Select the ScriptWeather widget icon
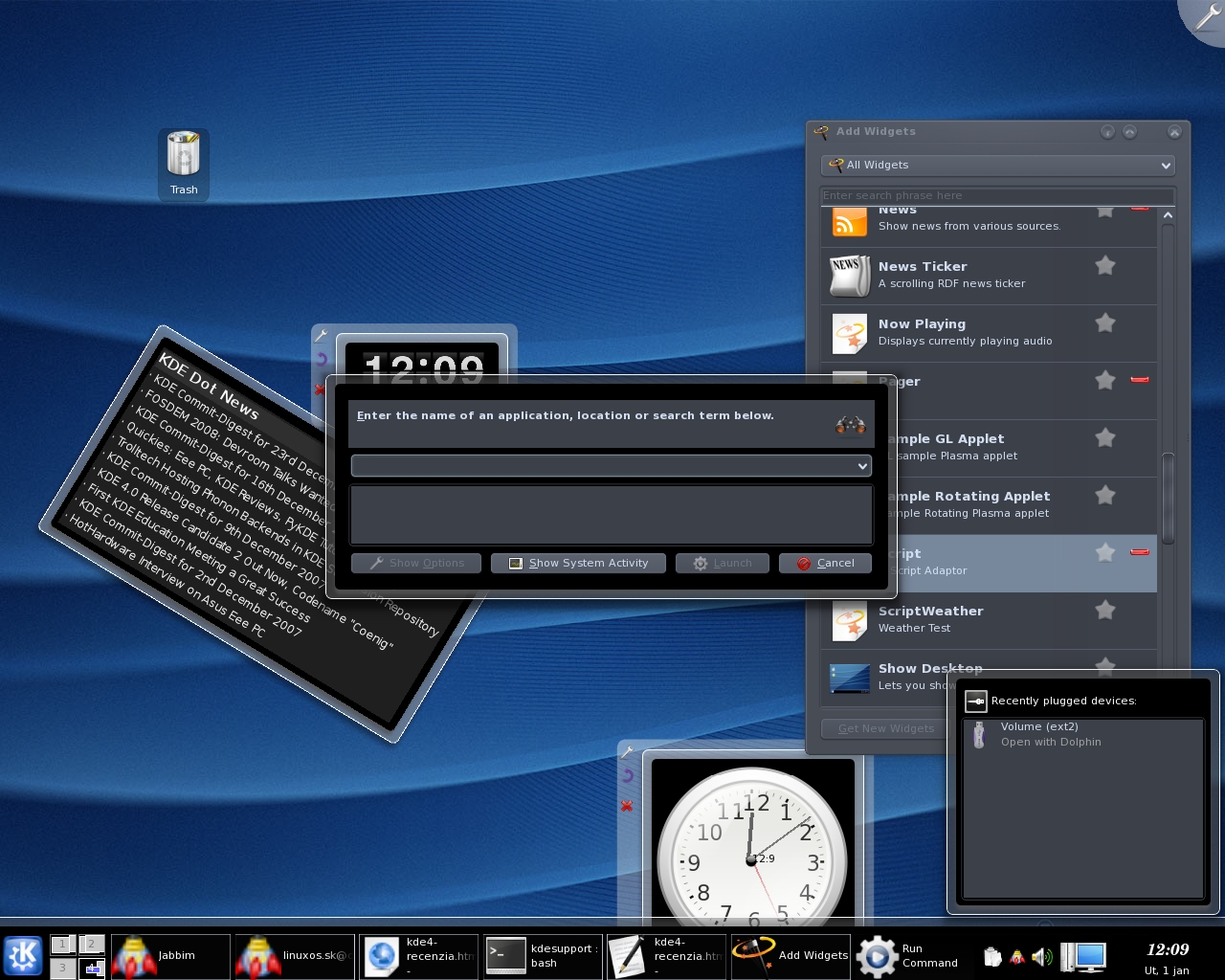 850,621
